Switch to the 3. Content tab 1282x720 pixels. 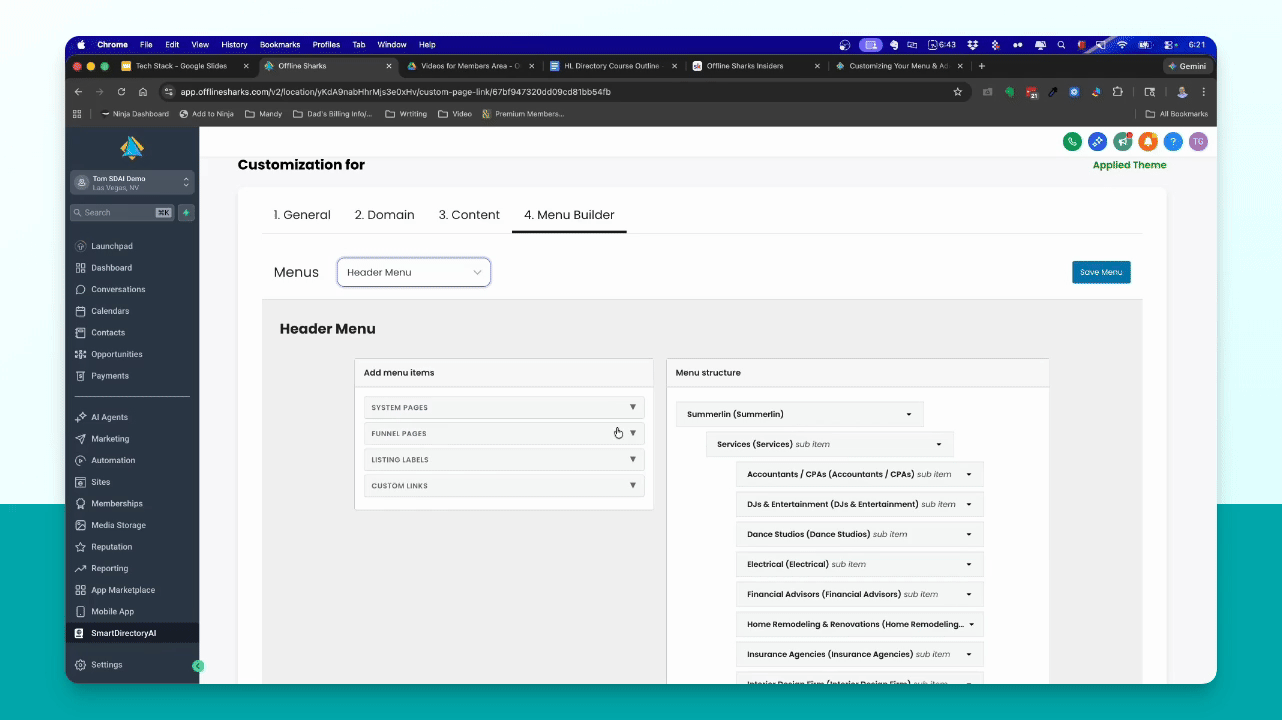(x=469, y=215)
